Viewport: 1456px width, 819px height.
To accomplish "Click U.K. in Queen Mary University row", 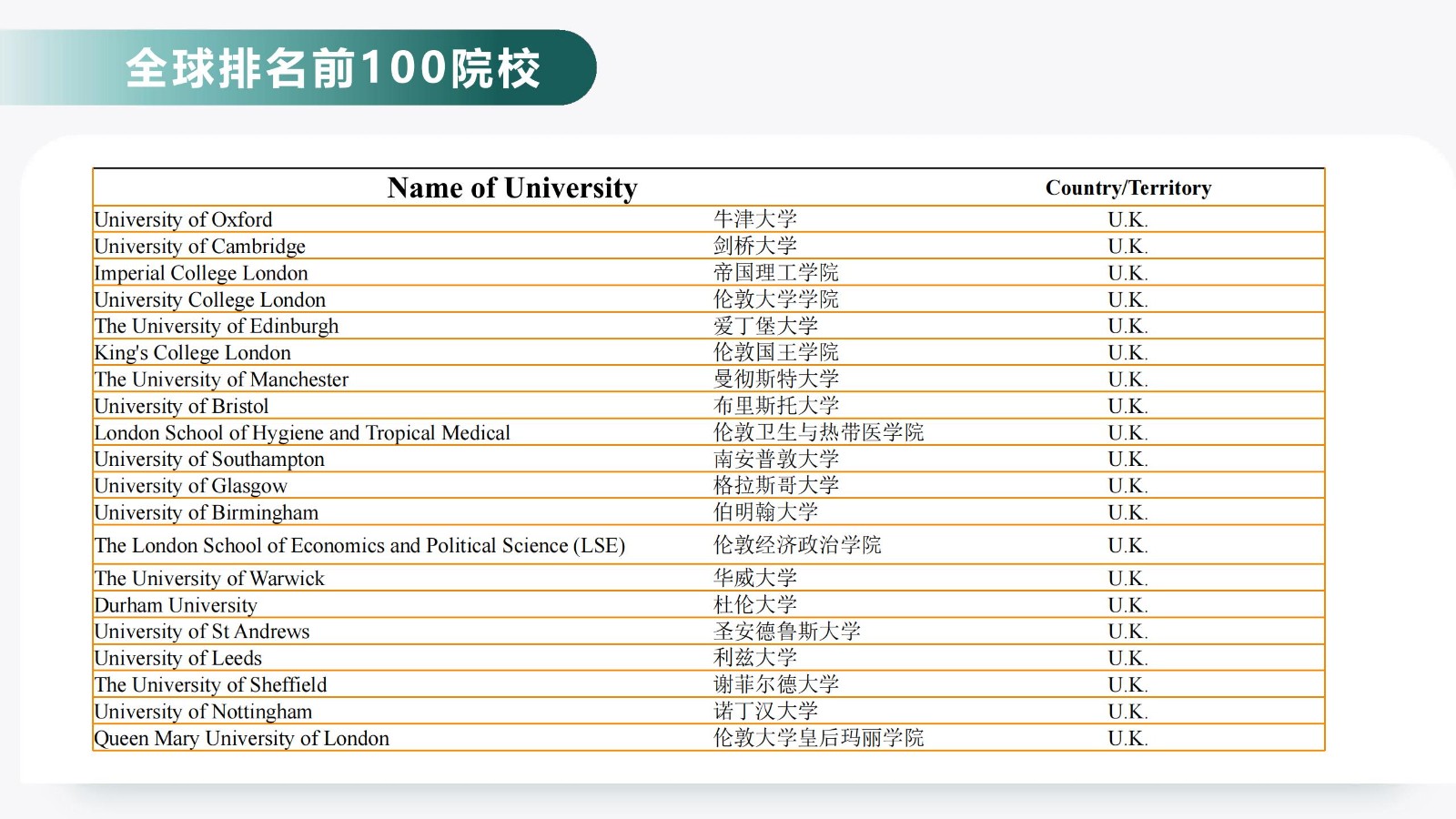I will point(1127,738).
